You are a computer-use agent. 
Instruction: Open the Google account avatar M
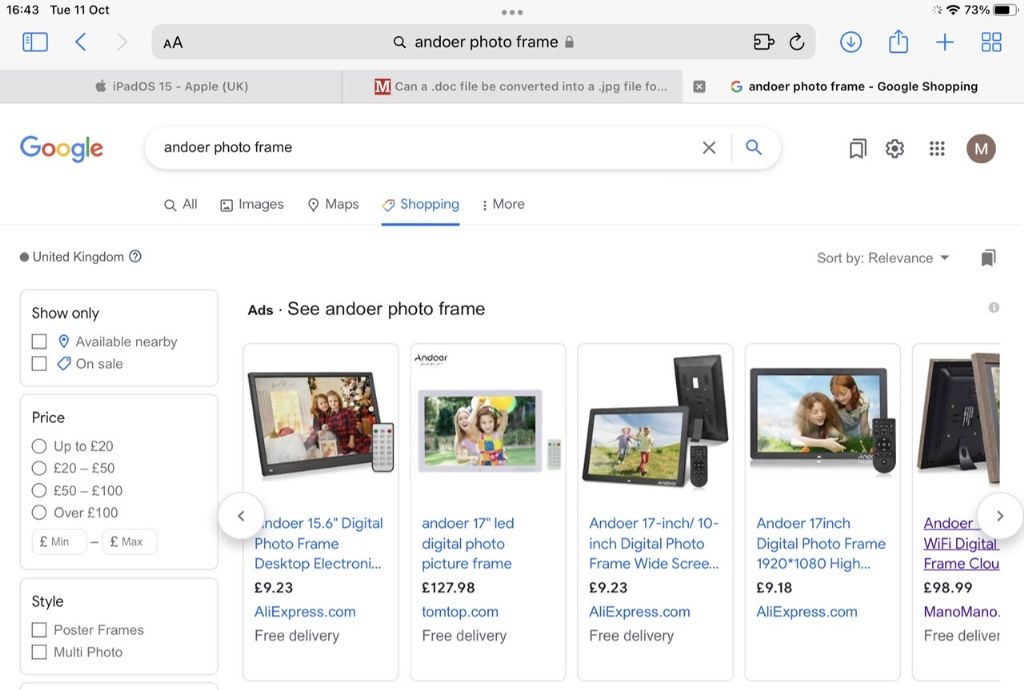click(981, 149)
